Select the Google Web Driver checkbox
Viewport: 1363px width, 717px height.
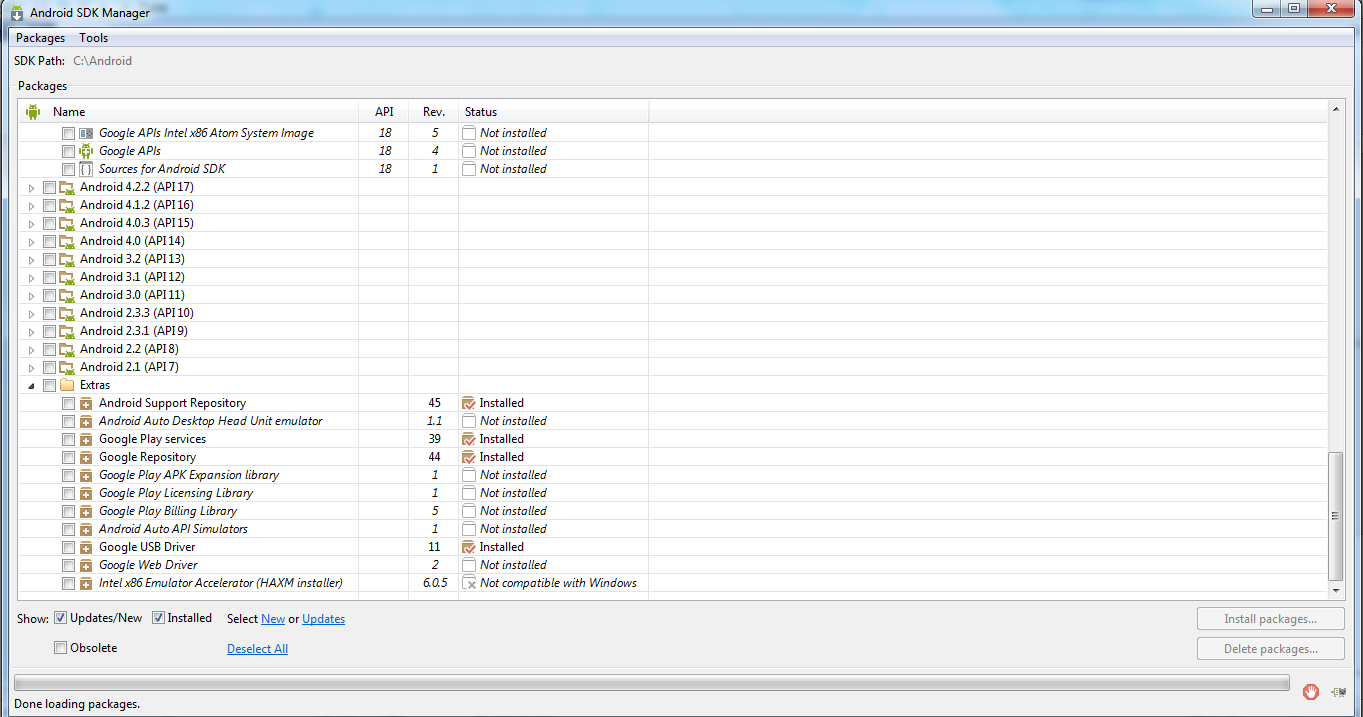[68, 565]
